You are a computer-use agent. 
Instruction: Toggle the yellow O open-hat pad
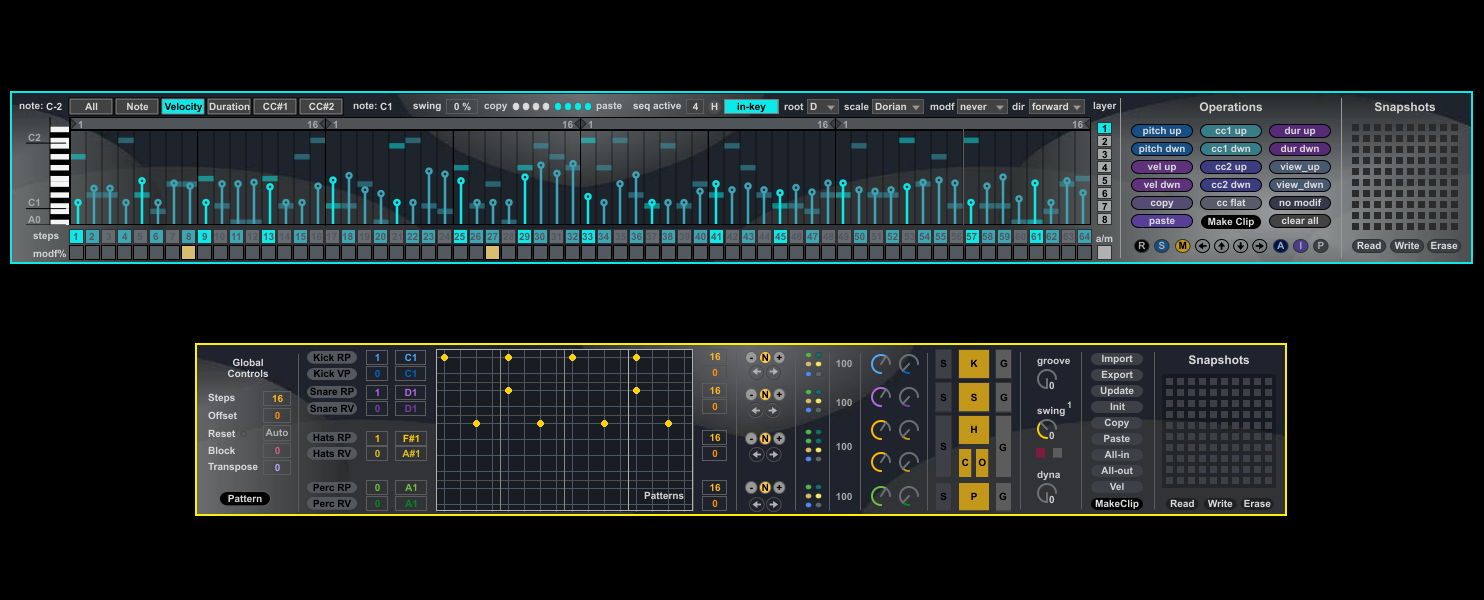982,463
